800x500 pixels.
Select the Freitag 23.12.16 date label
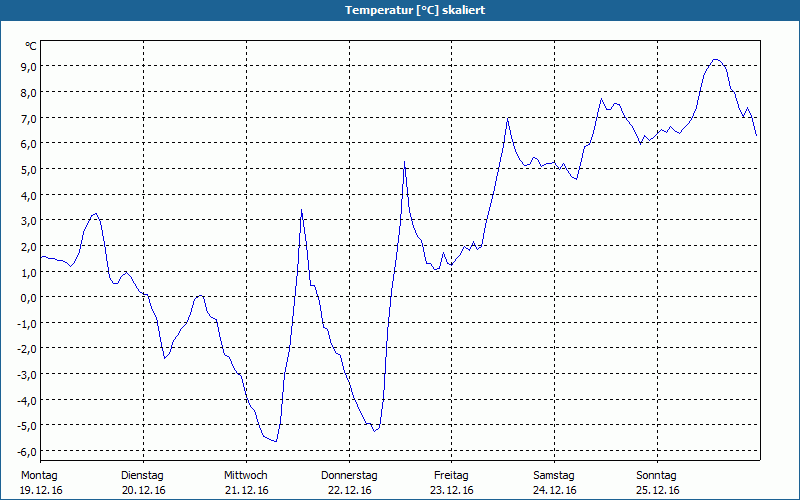point(452,483)
